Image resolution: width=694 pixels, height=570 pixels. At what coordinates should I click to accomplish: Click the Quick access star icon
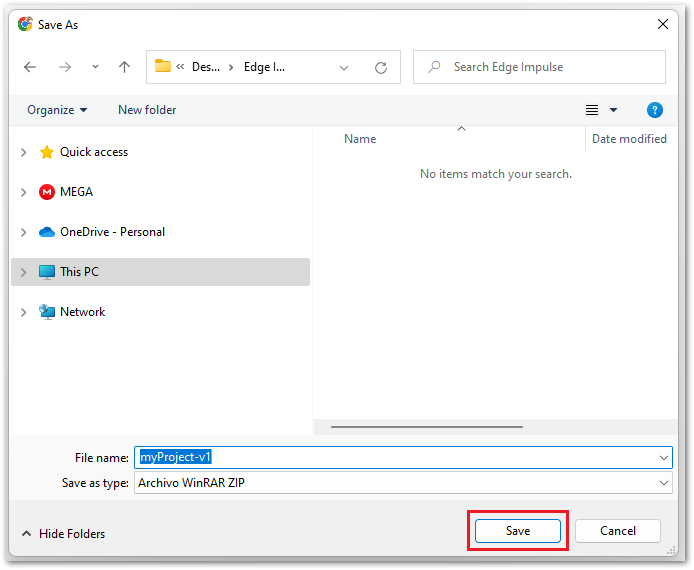(x=47, y=152)
